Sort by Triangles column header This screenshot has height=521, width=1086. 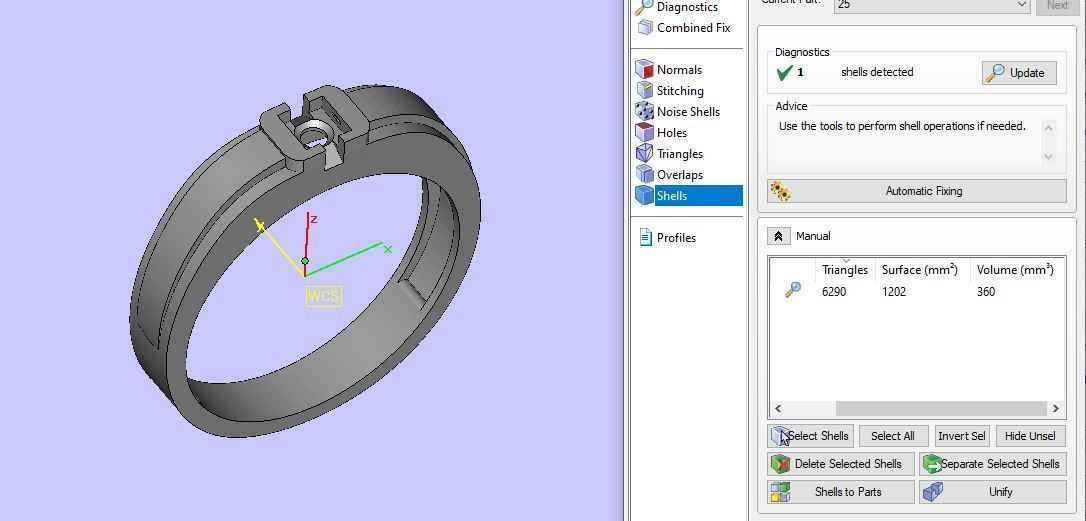(844, 270)
